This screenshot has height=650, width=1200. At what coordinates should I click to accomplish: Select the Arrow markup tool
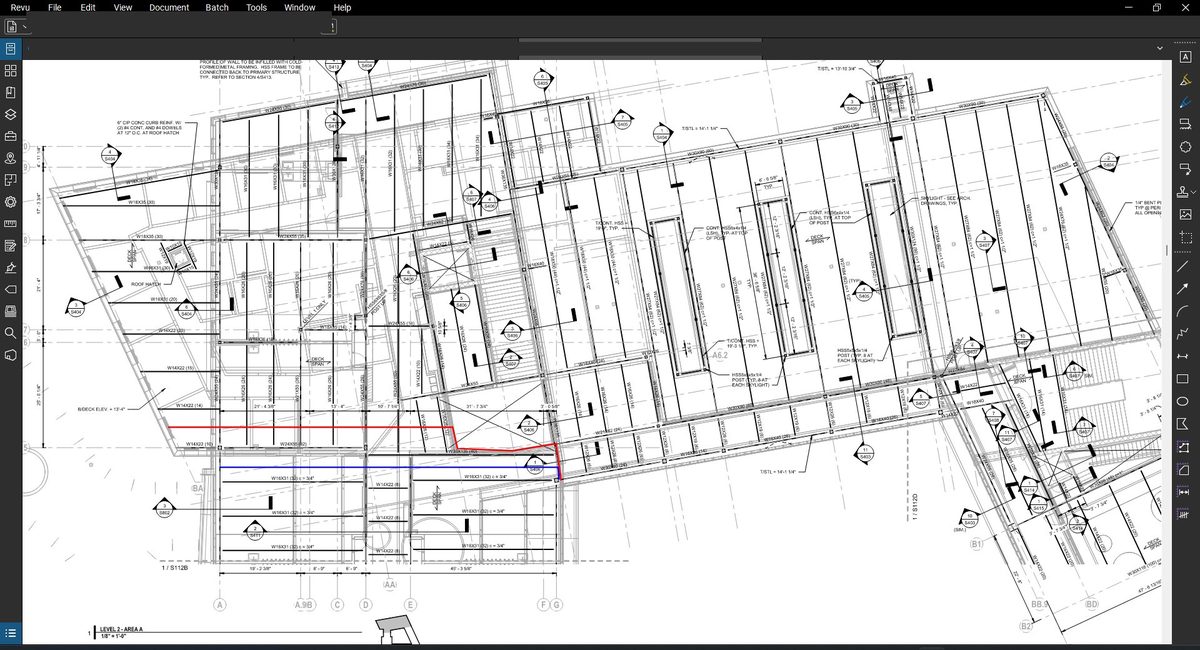pyautogui.click(x=1185, y=289)
